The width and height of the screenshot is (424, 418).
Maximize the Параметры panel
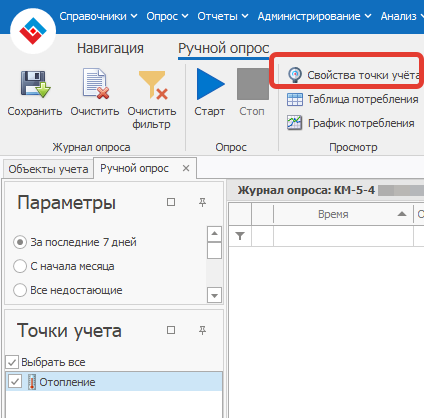[171, 202]
